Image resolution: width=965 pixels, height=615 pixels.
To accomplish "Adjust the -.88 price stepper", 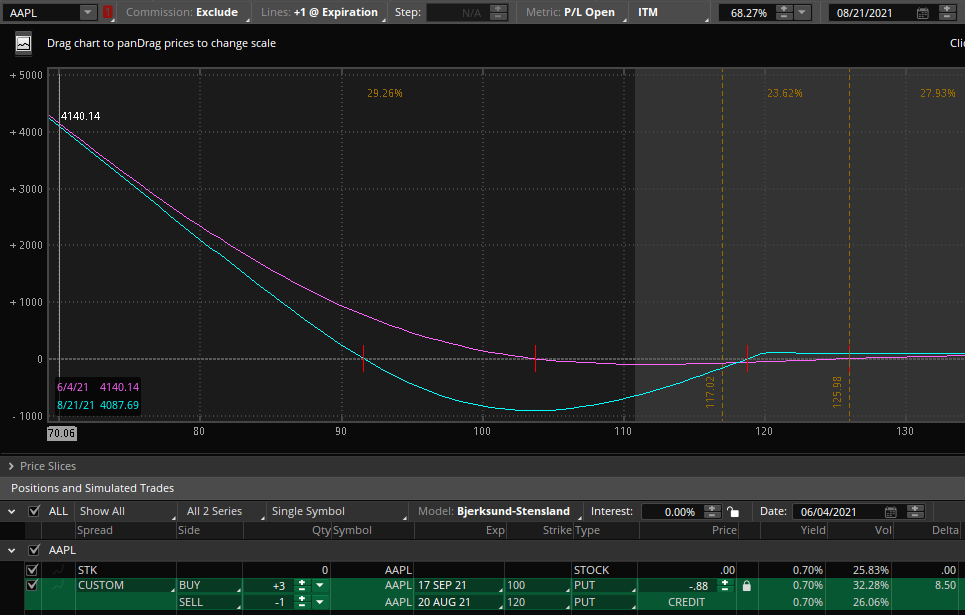I will 725,585.
